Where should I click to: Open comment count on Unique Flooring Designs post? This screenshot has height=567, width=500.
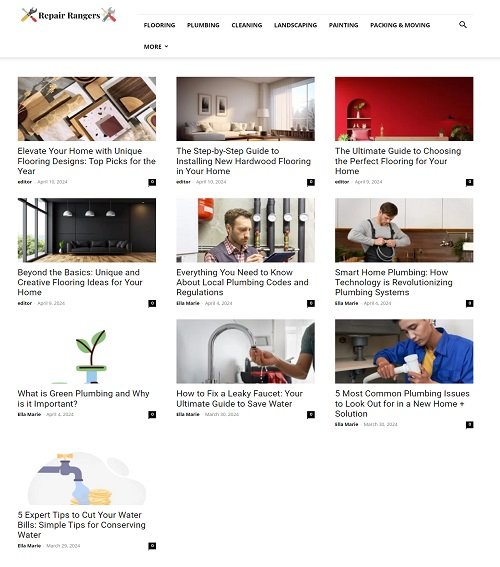[152, 182]
